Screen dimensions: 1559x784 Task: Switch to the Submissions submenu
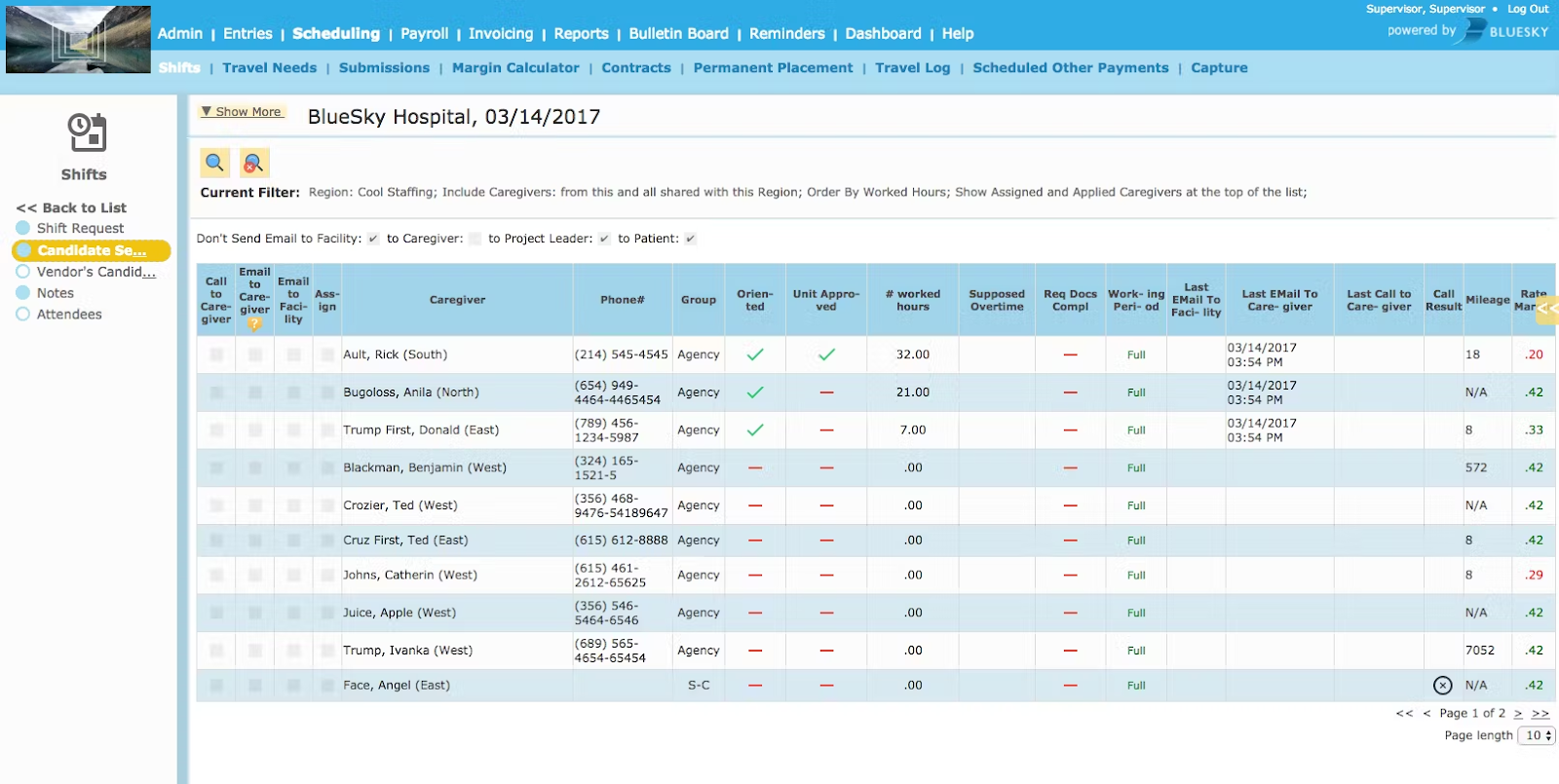pos(384,68)
